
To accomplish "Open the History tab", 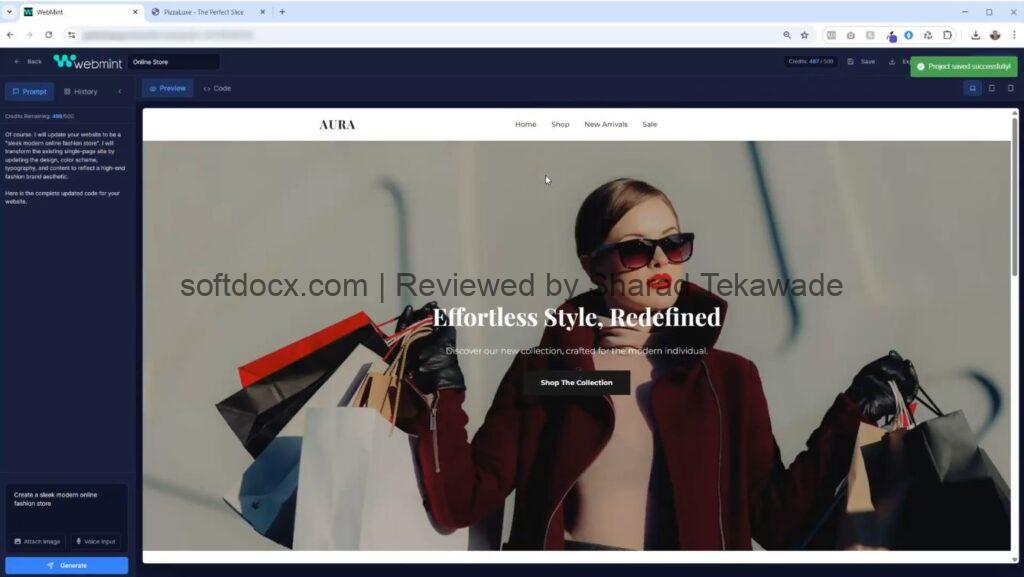I will [x=80, y=91].
